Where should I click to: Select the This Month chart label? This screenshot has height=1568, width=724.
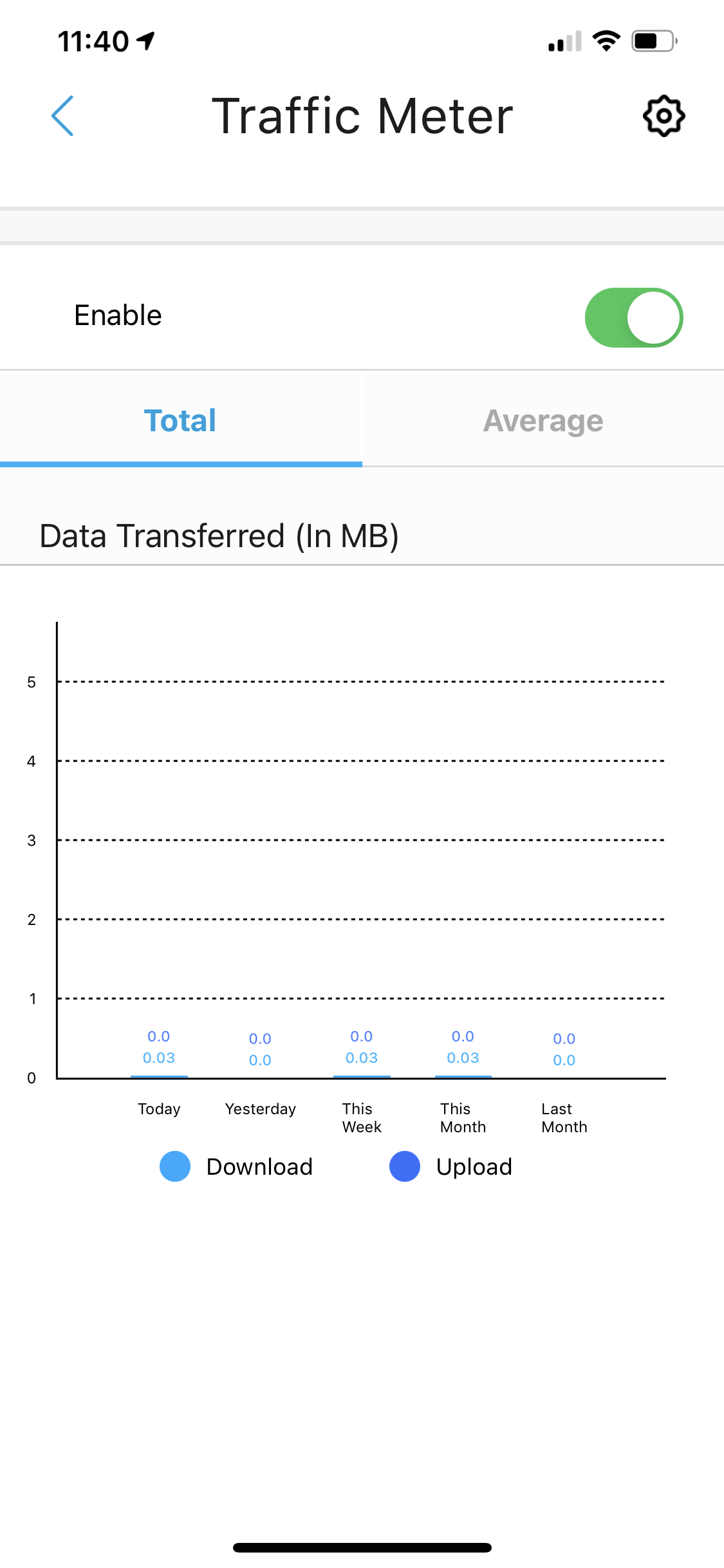tap(463, 1117)
